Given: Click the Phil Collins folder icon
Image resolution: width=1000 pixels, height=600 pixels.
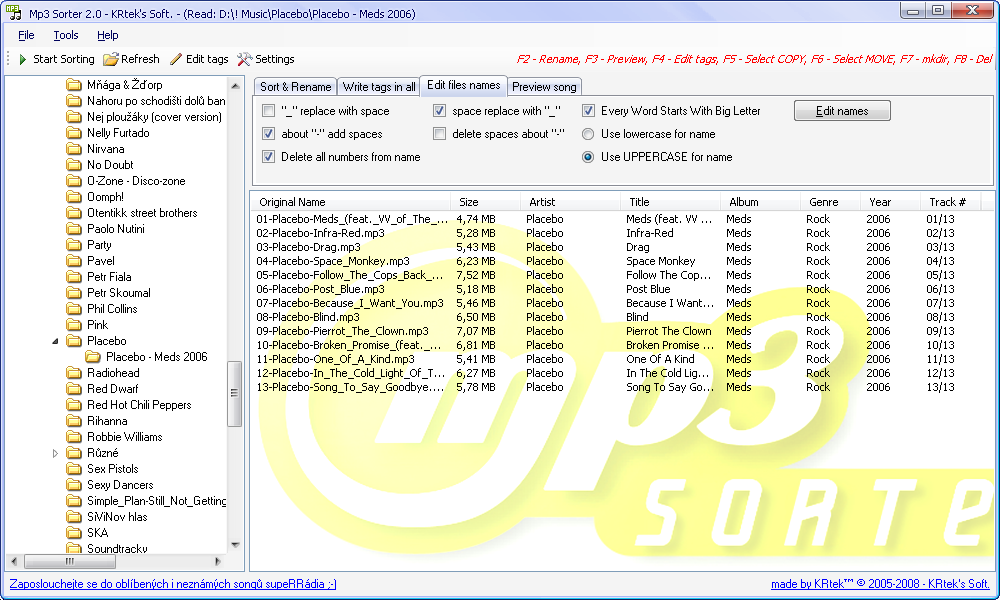Looking at the screenshot, I should pos(74,309).
